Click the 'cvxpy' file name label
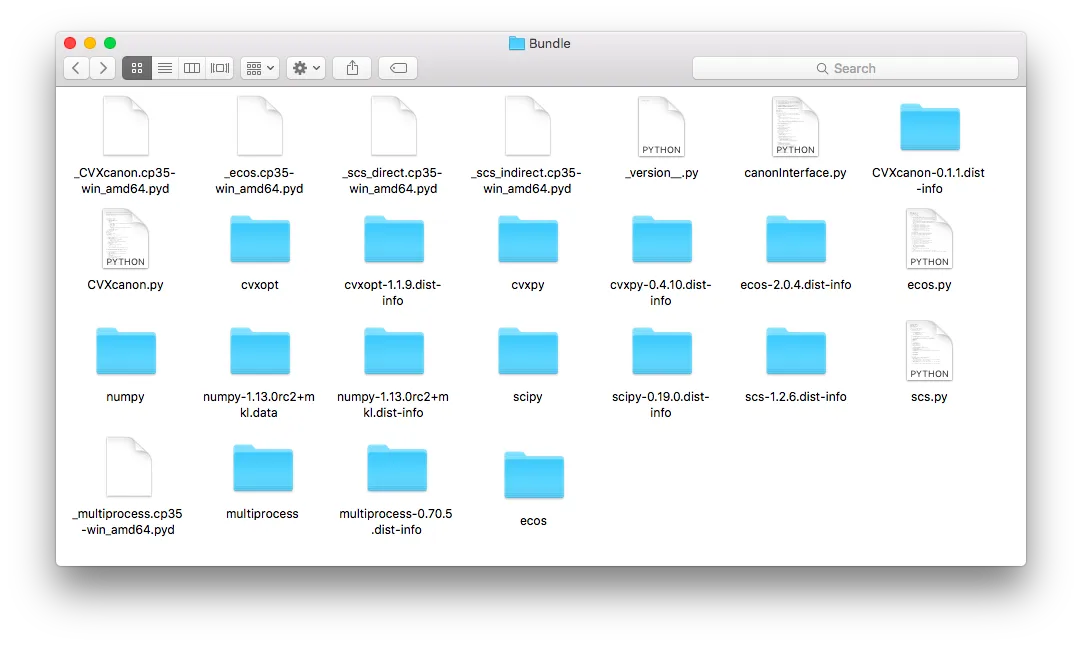Screen dimensions: 1082x646 point(527,284)
